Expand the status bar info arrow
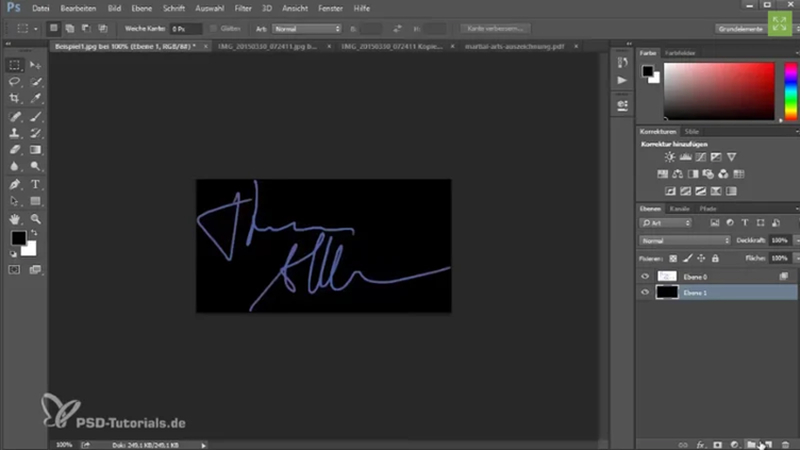 (203, 445)
